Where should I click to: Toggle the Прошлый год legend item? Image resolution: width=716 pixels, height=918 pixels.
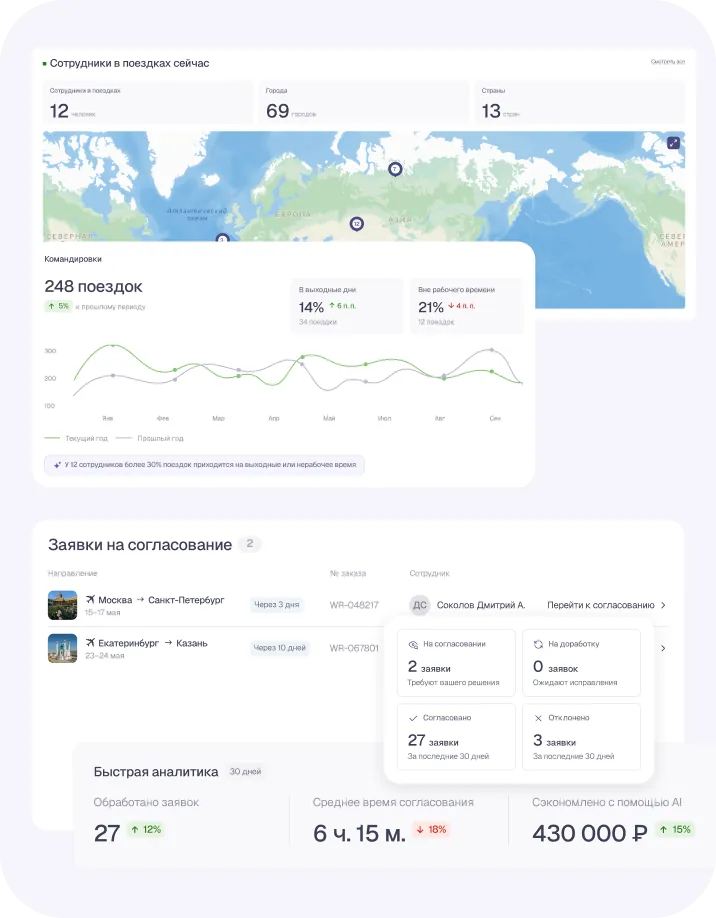click(x=150, y=439)
